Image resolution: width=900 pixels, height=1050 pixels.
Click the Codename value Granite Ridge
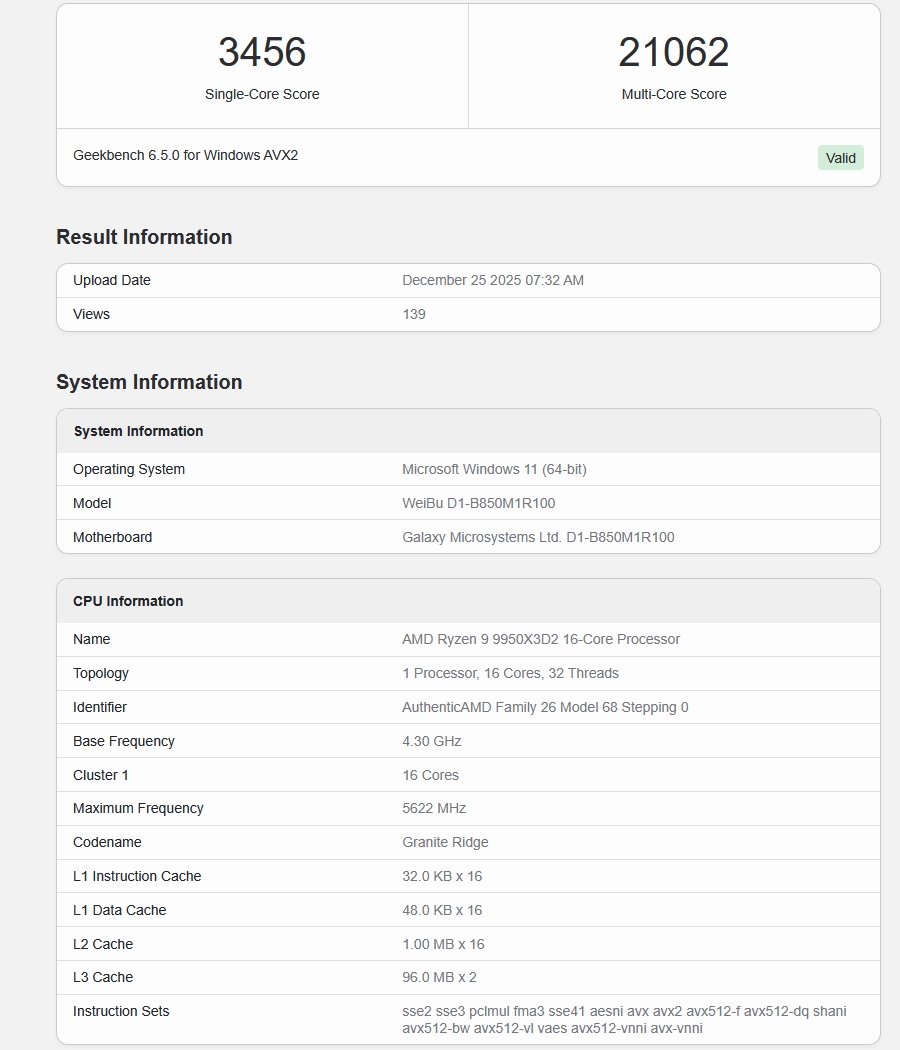[x=445, y=842]
